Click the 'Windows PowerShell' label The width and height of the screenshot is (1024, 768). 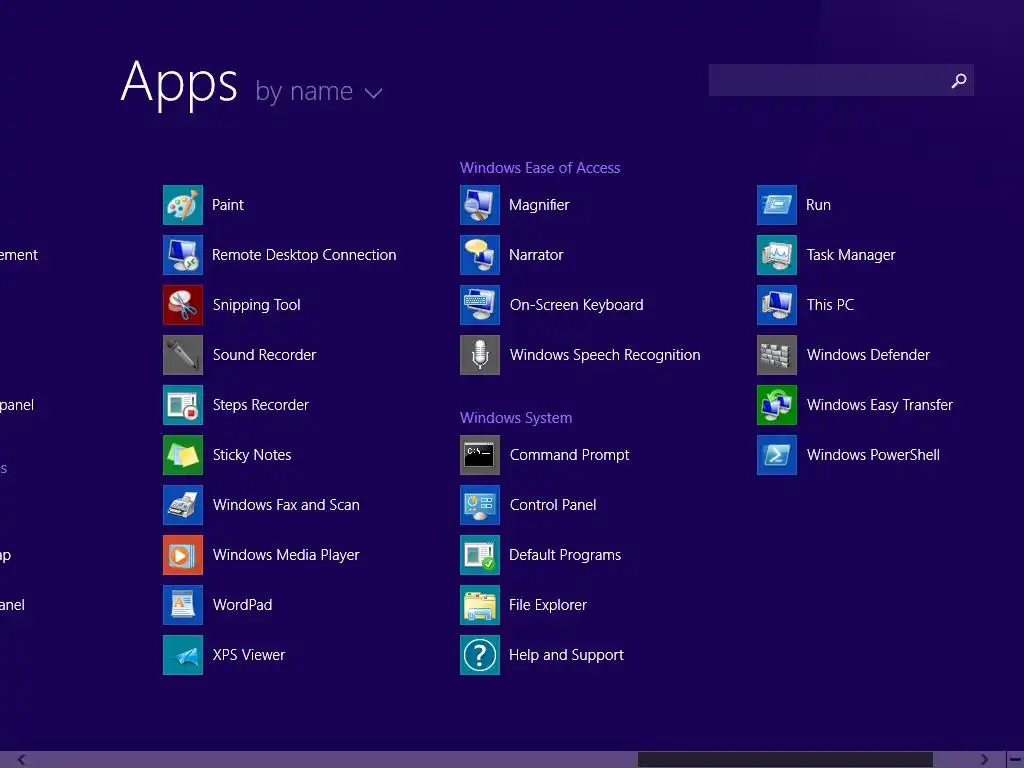[873, 455]
